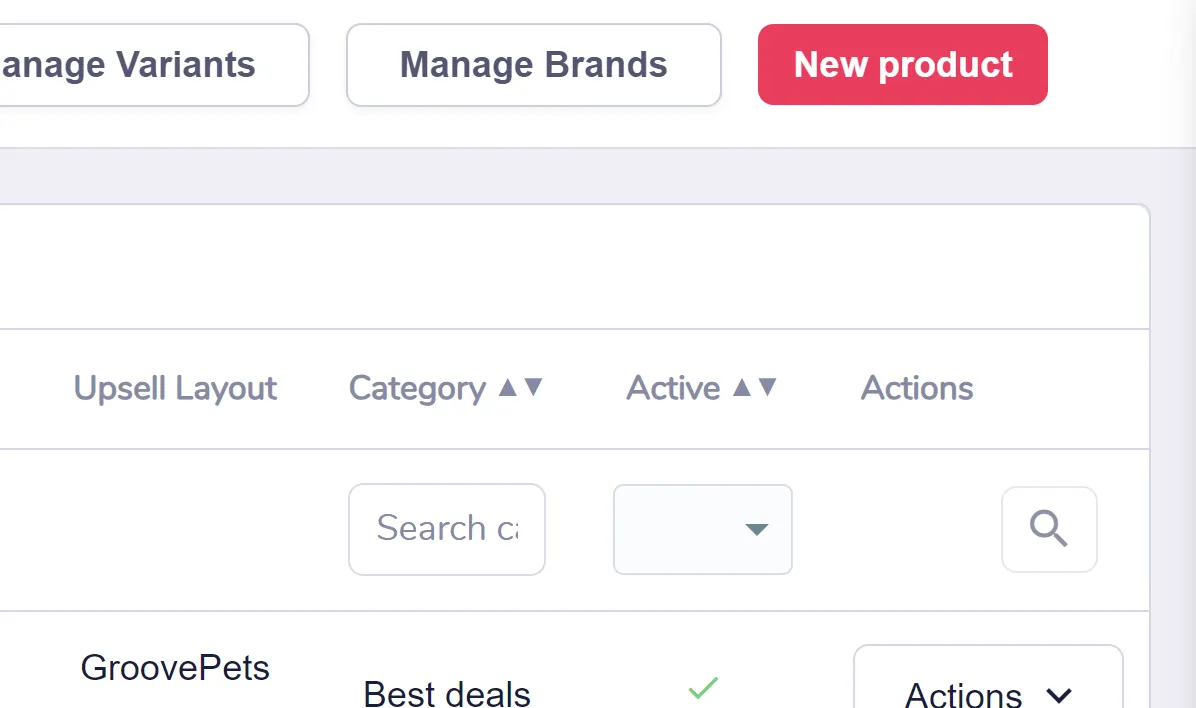The image size is (1196, 708).
Task: Sort Active column descending arrow
Action: (767, 388)
